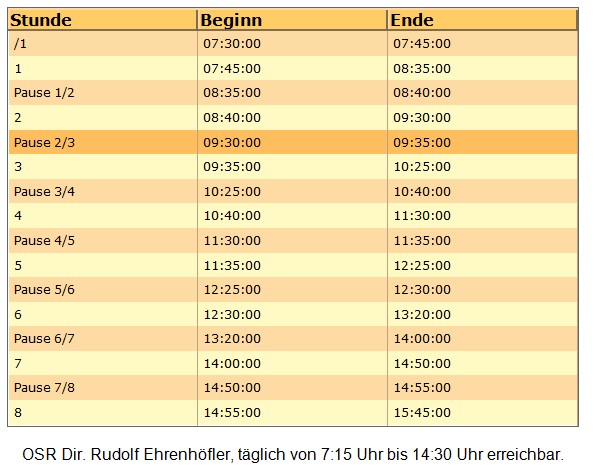The width and height of the screenshot is (597, 471).
Task: Select the Pause 6/7 row label
Action: pos(44,338)
